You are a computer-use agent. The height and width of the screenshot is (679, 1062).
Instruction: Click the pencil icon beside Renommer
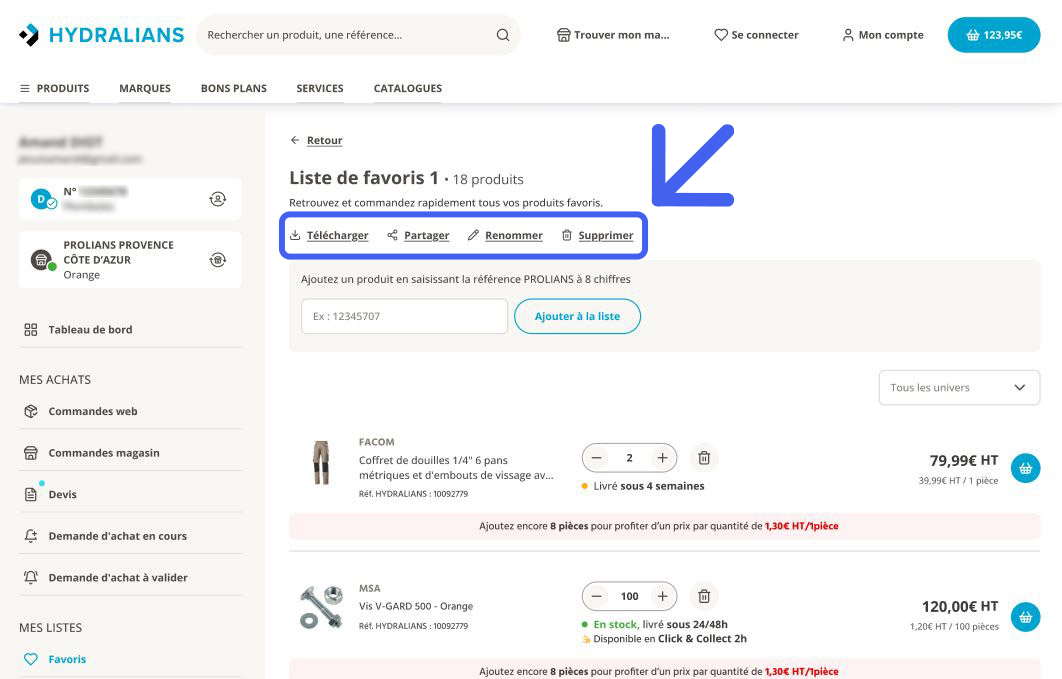tap(473, 235)
